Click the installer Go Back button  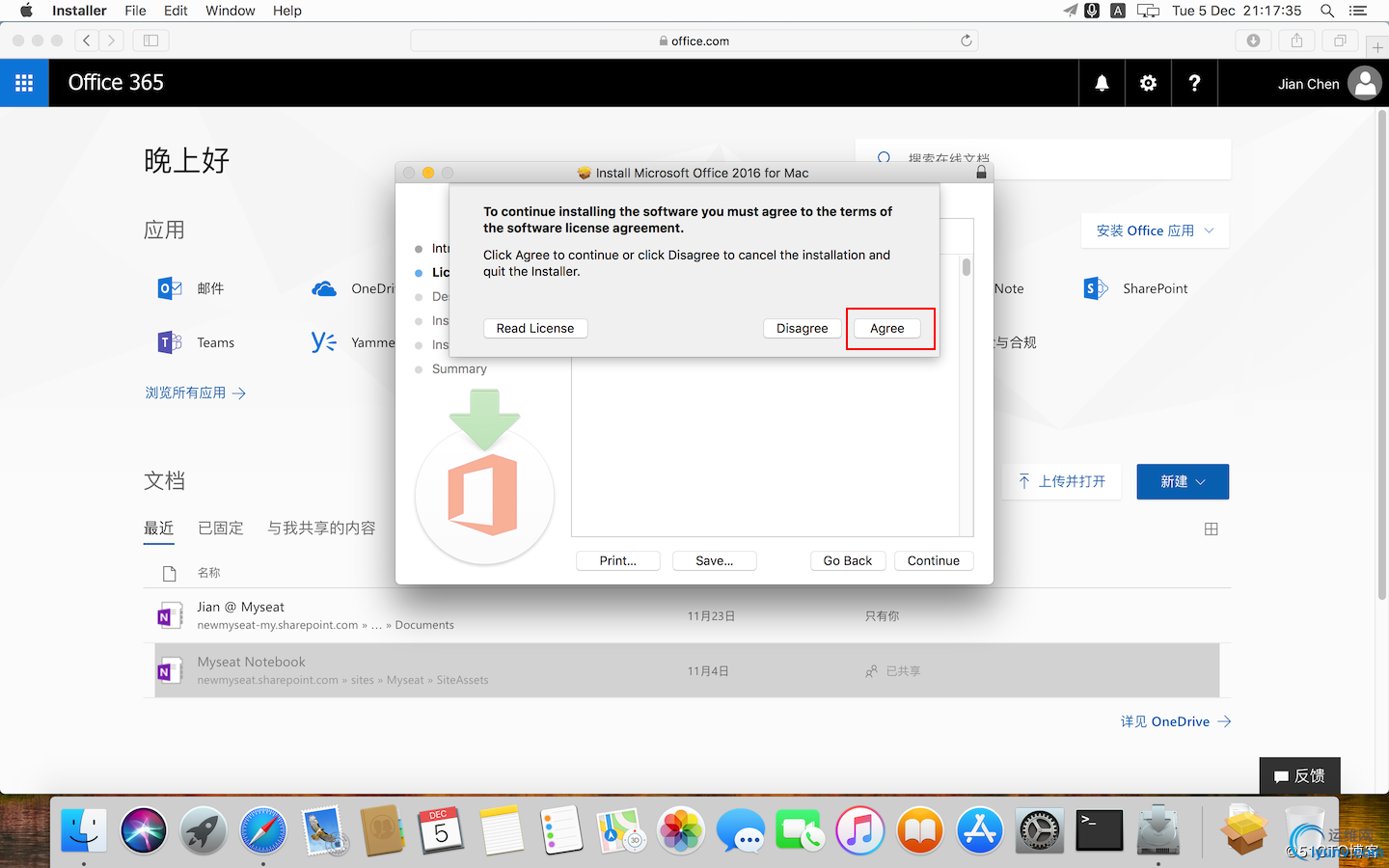(x=848, y=560)
